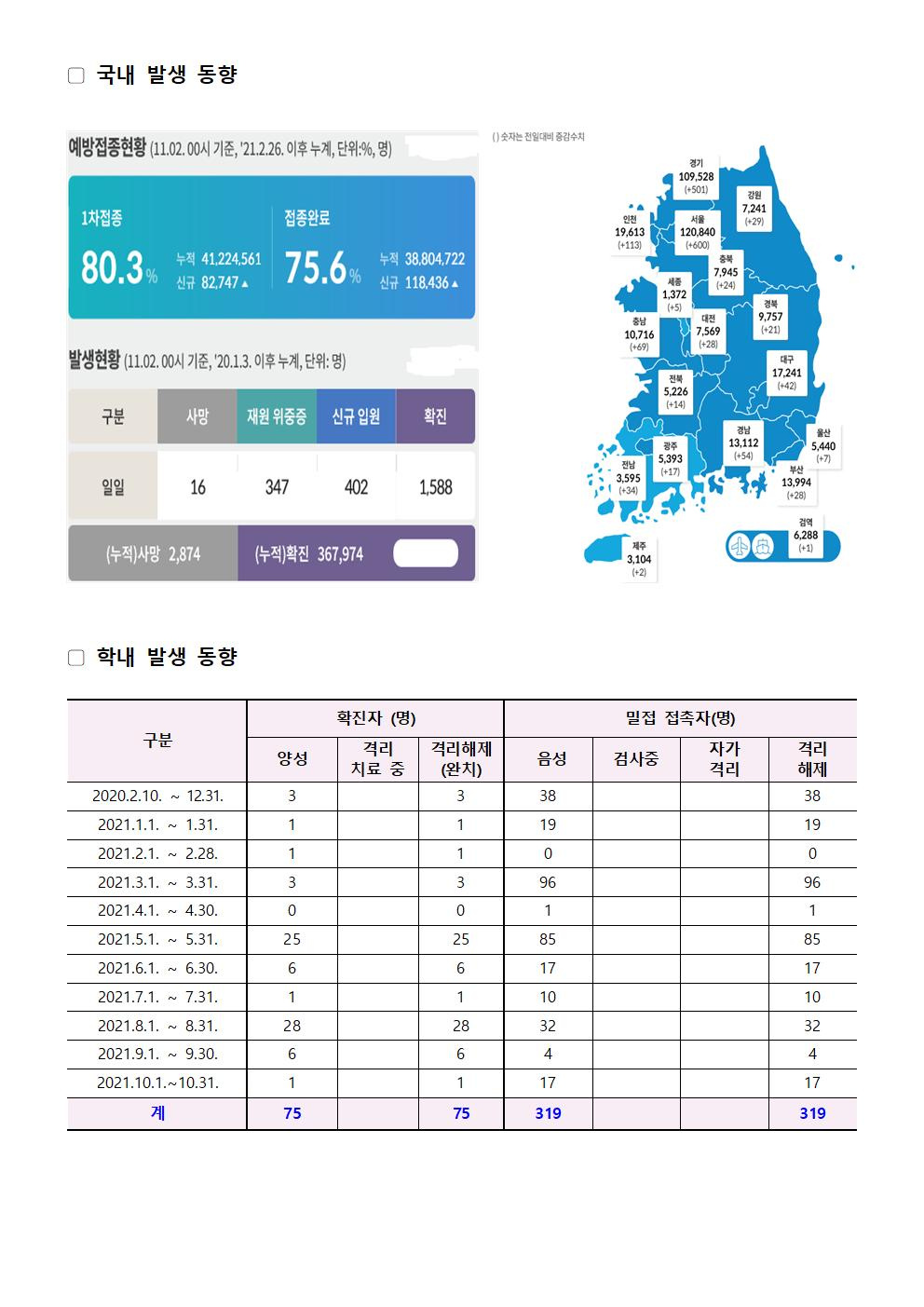924x1307 pixels.
Task: Click the ship quarantine icon
Action: click(763, 546)
